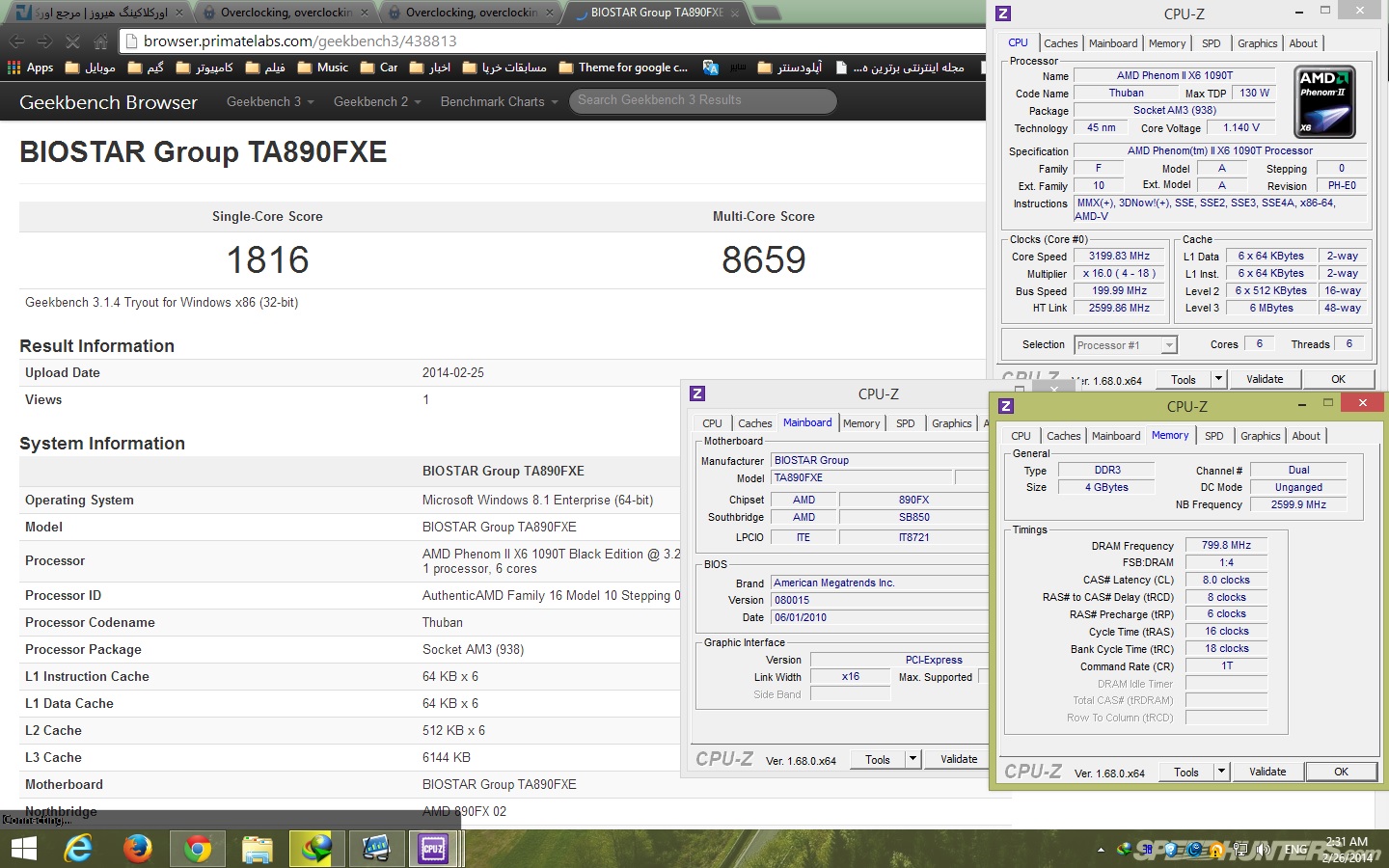Open the Car bookmarks folder
This screenshot has width=1389, height=868.
[379, 68]
